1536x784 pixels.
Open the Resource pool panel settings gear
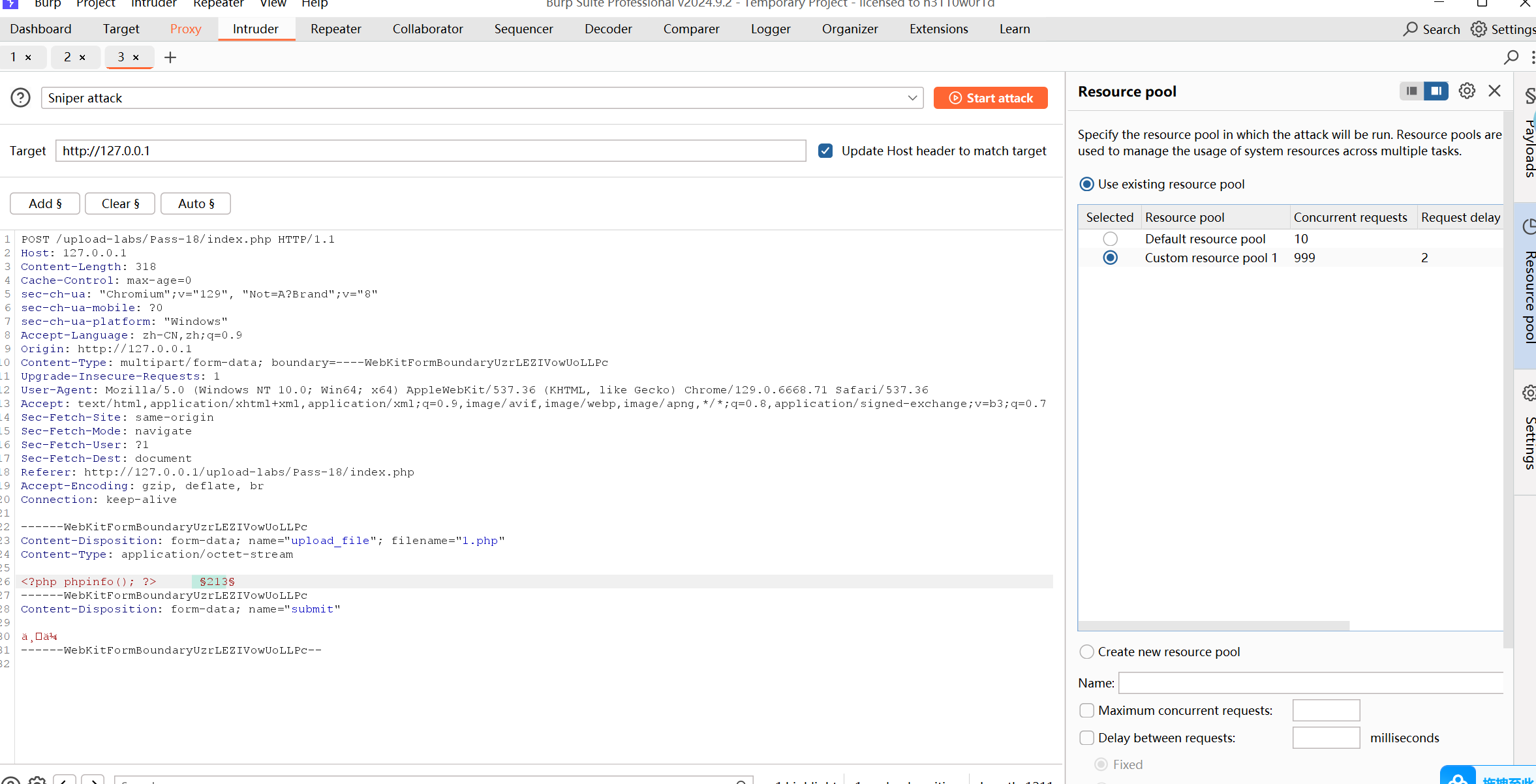click(x=1467, y=91)
